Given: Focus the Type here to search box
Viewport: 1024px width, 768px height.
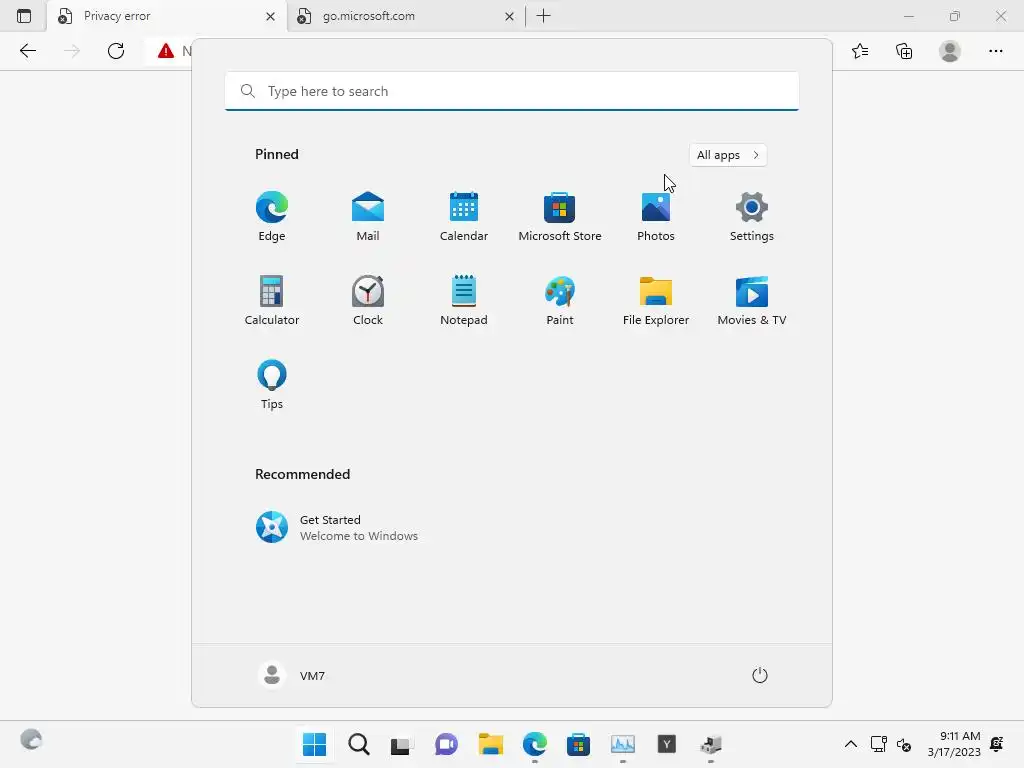Looking at the screenshot, I should point(512,91).
